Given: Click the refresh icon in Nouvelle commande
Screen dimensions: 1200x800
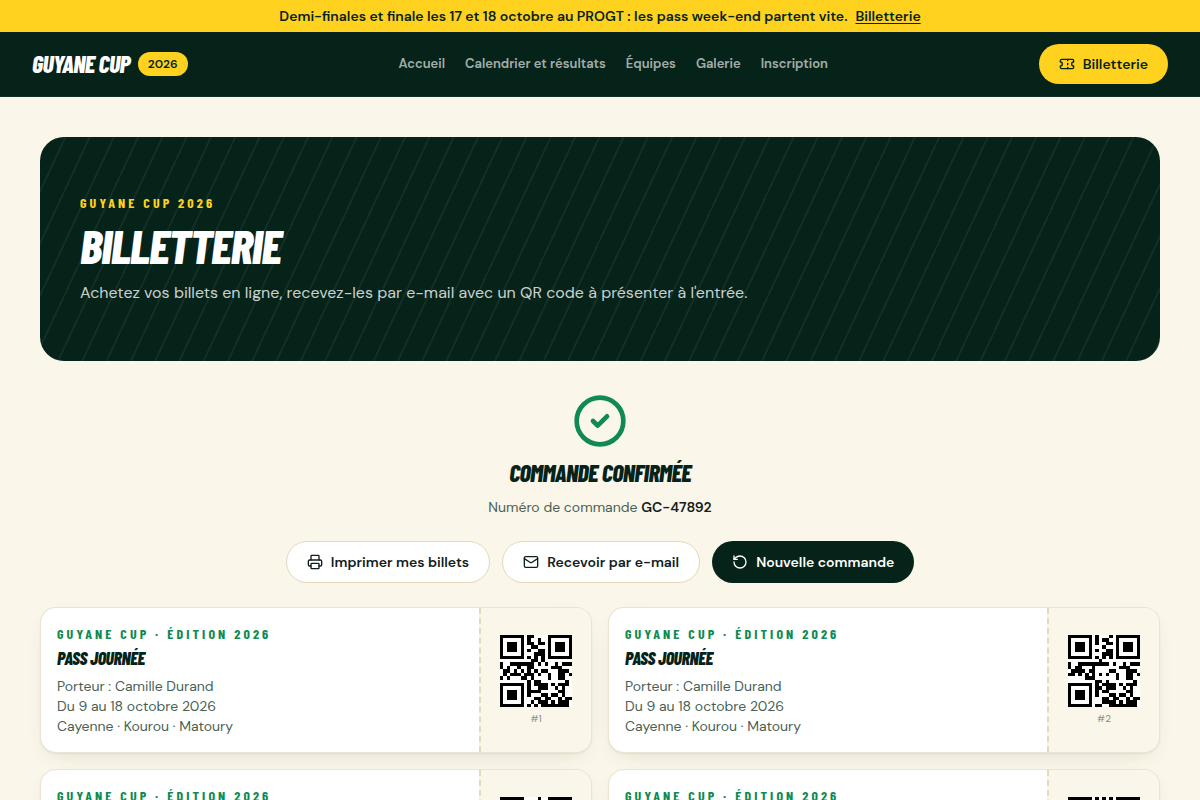Looking at the screenshot, I should (740, 562).
